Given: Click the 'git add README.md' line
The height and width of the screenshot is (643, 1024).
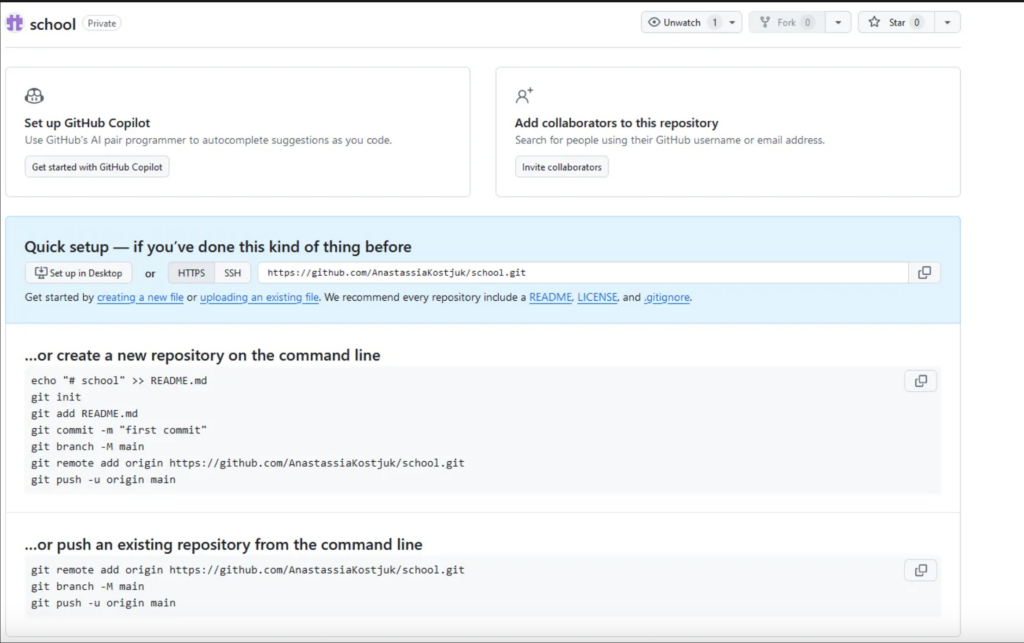Looking at the screenshot, I should 84,413.
